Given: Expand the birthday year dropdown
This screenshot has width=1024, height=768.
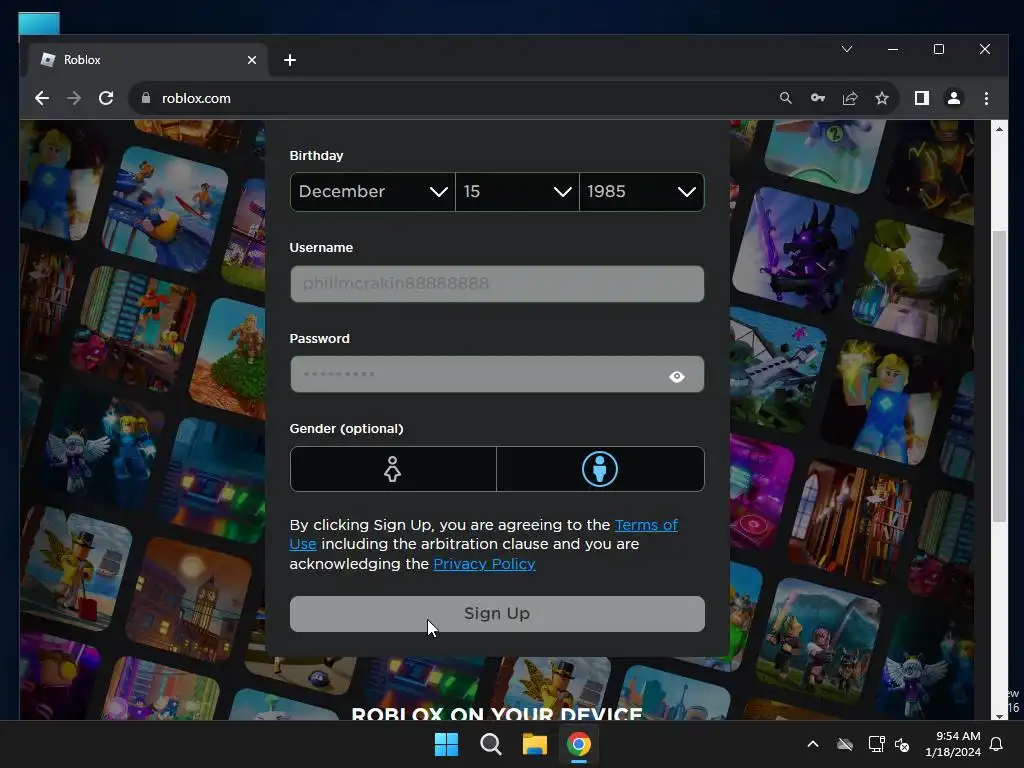Looking at the screenshot, I should pyautogui.click(x=642, y=191).
